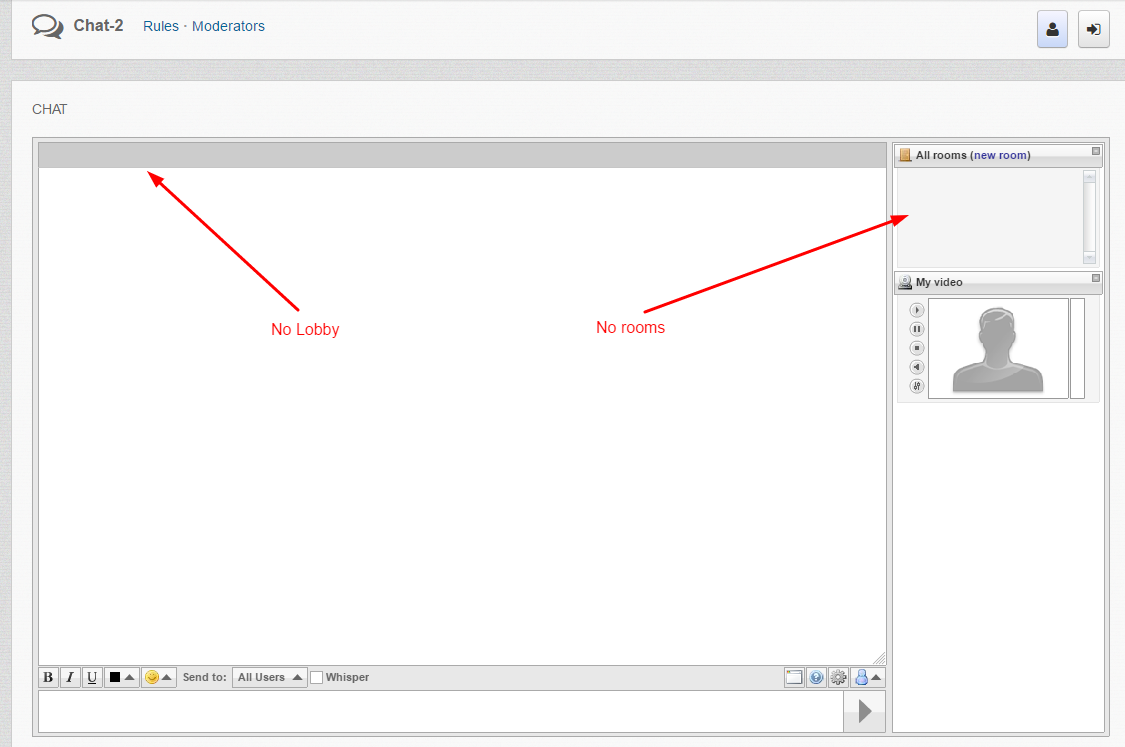This screenshot has height=747, width=1125.
Task: Click the user status person icon
Action: point(861,677)
